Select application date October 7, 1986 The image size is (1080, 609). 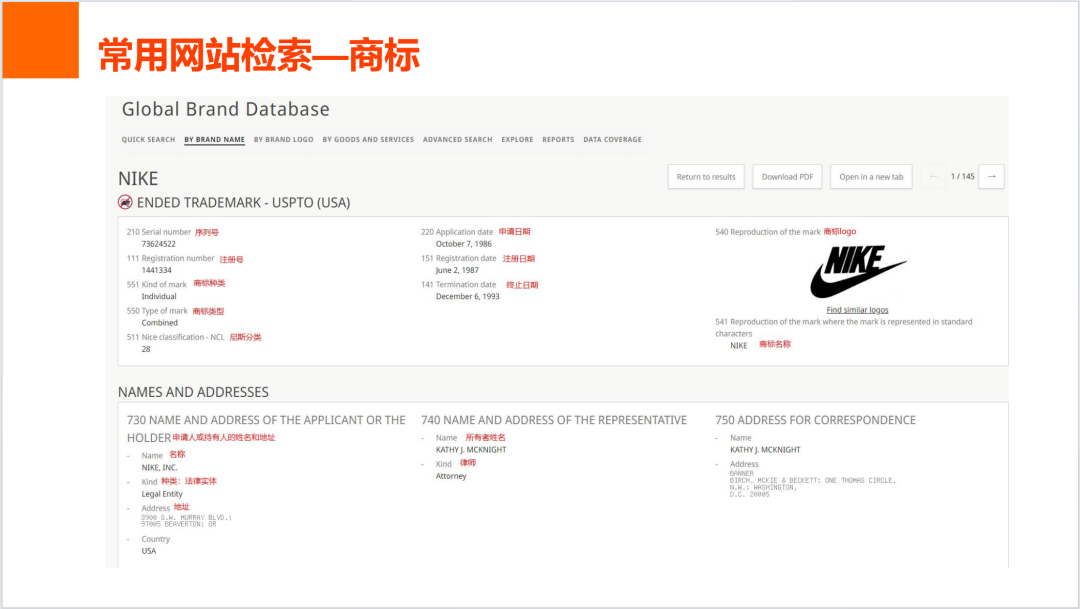[464, 244]
